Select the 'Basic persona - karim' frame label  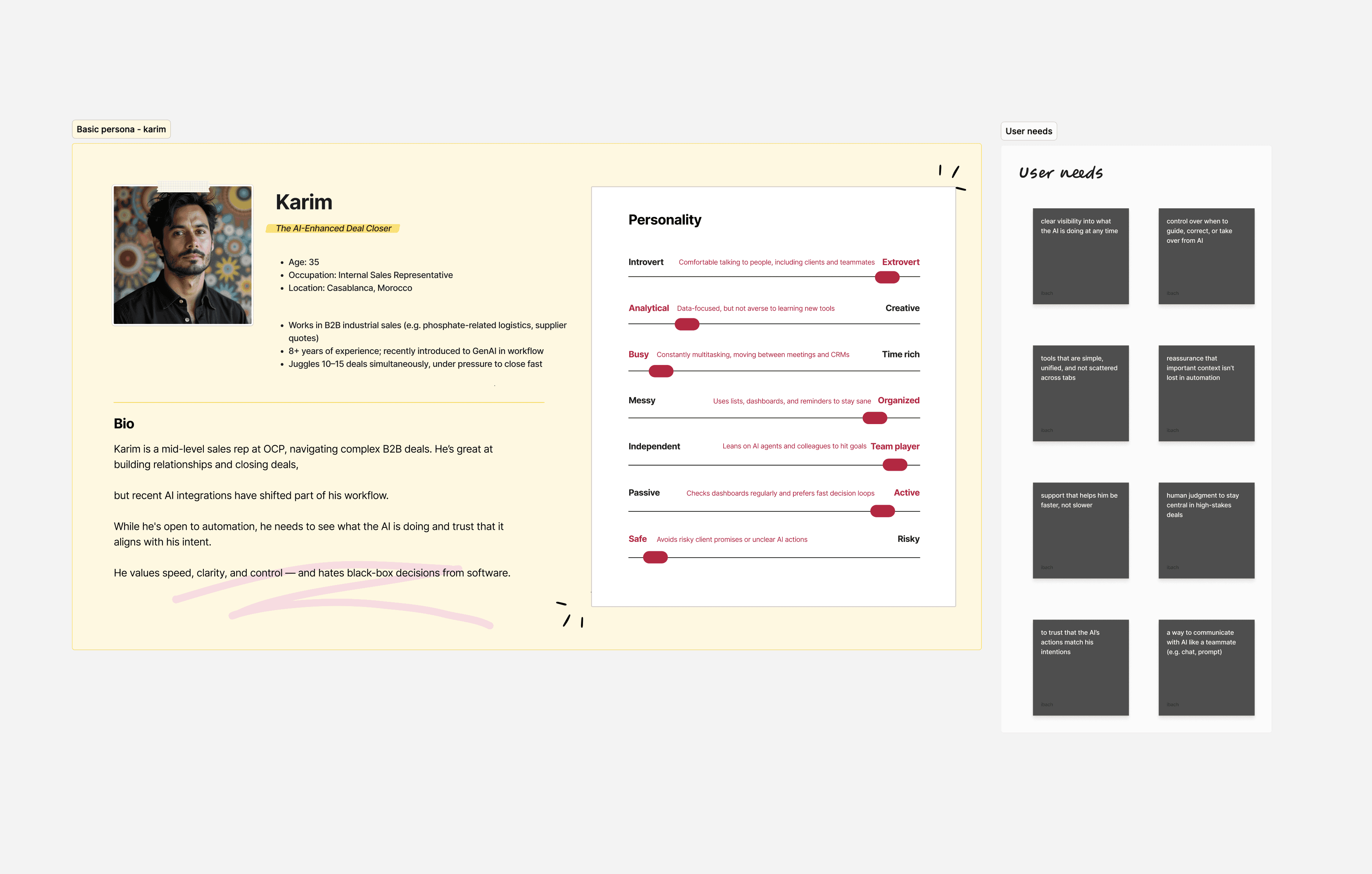tap(121, 129)
